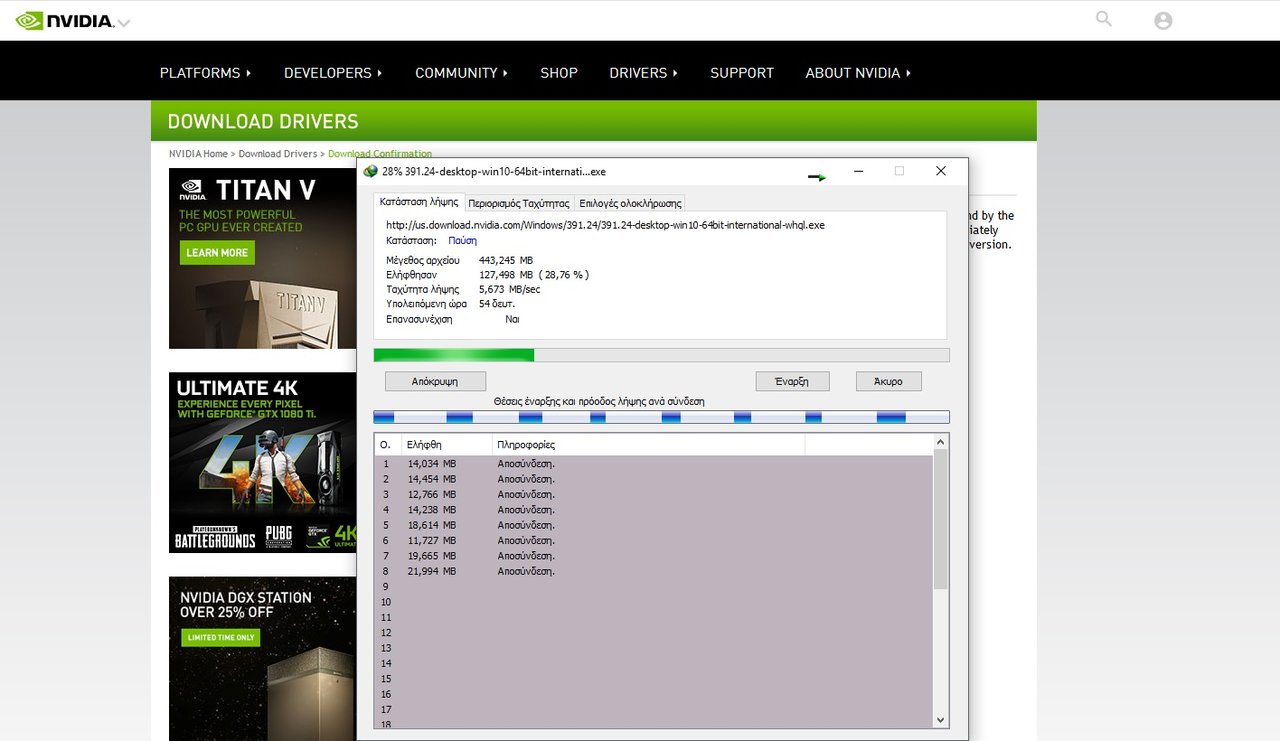Close the download progress dialog
The height and width of the screenshot is (741, 1280).
pyautogui.click(x=940, y=171)
